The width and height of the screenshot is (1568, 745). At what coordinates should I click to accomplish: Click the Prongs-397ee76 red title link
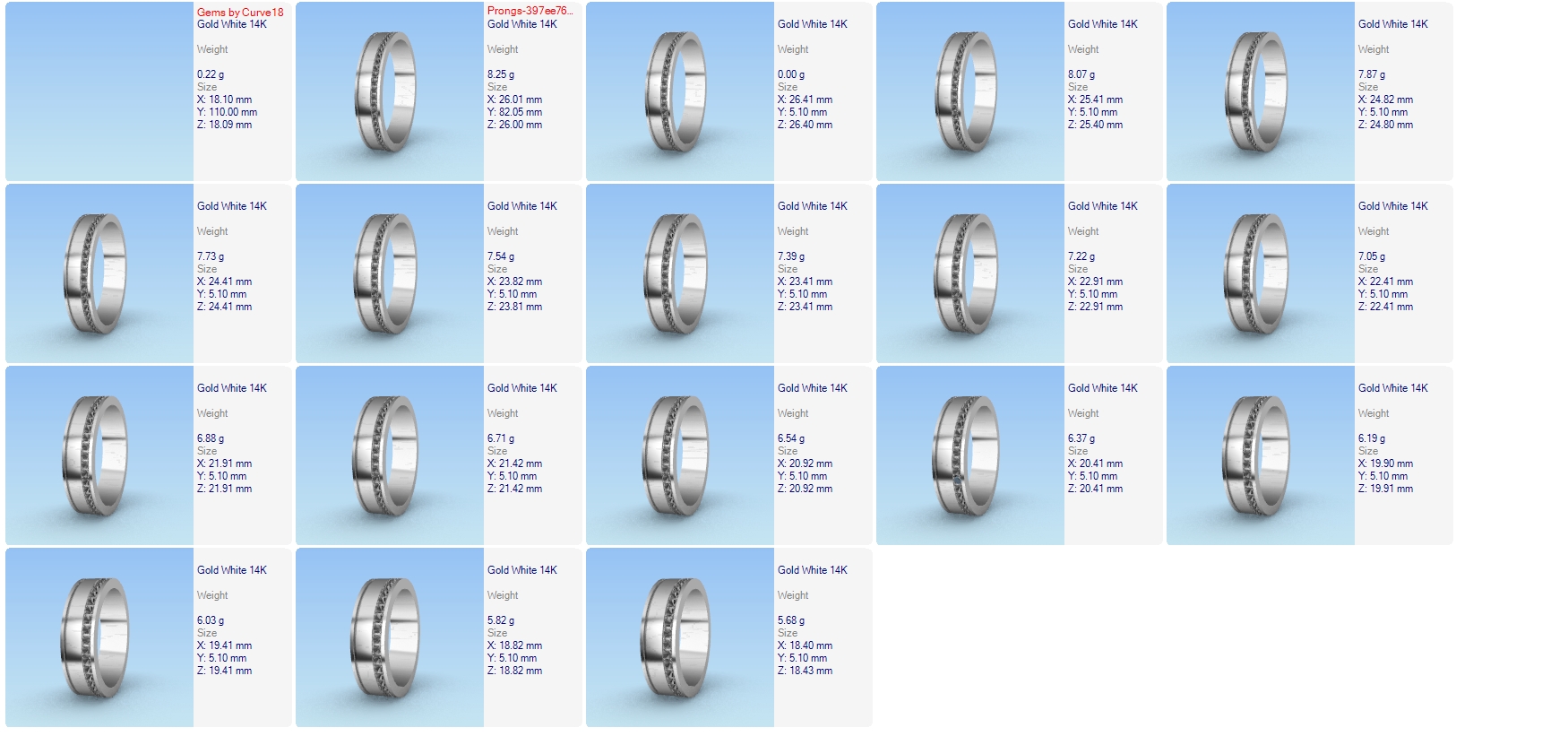point(530,11)
